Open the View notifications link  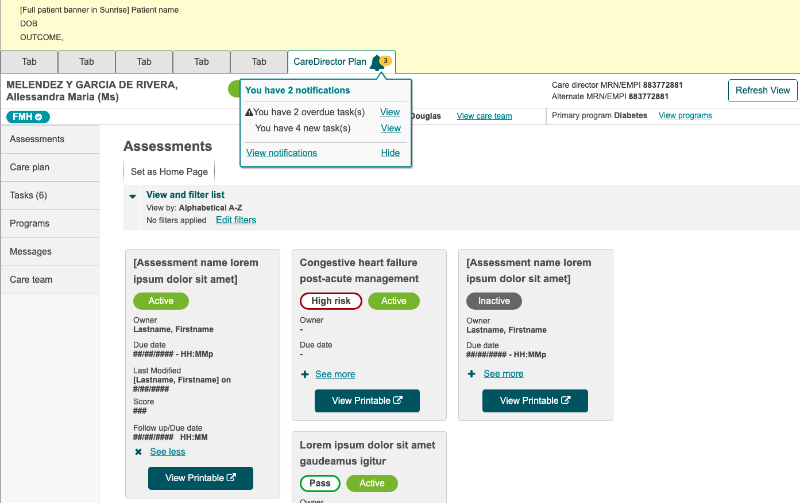[x=281, y=153]
